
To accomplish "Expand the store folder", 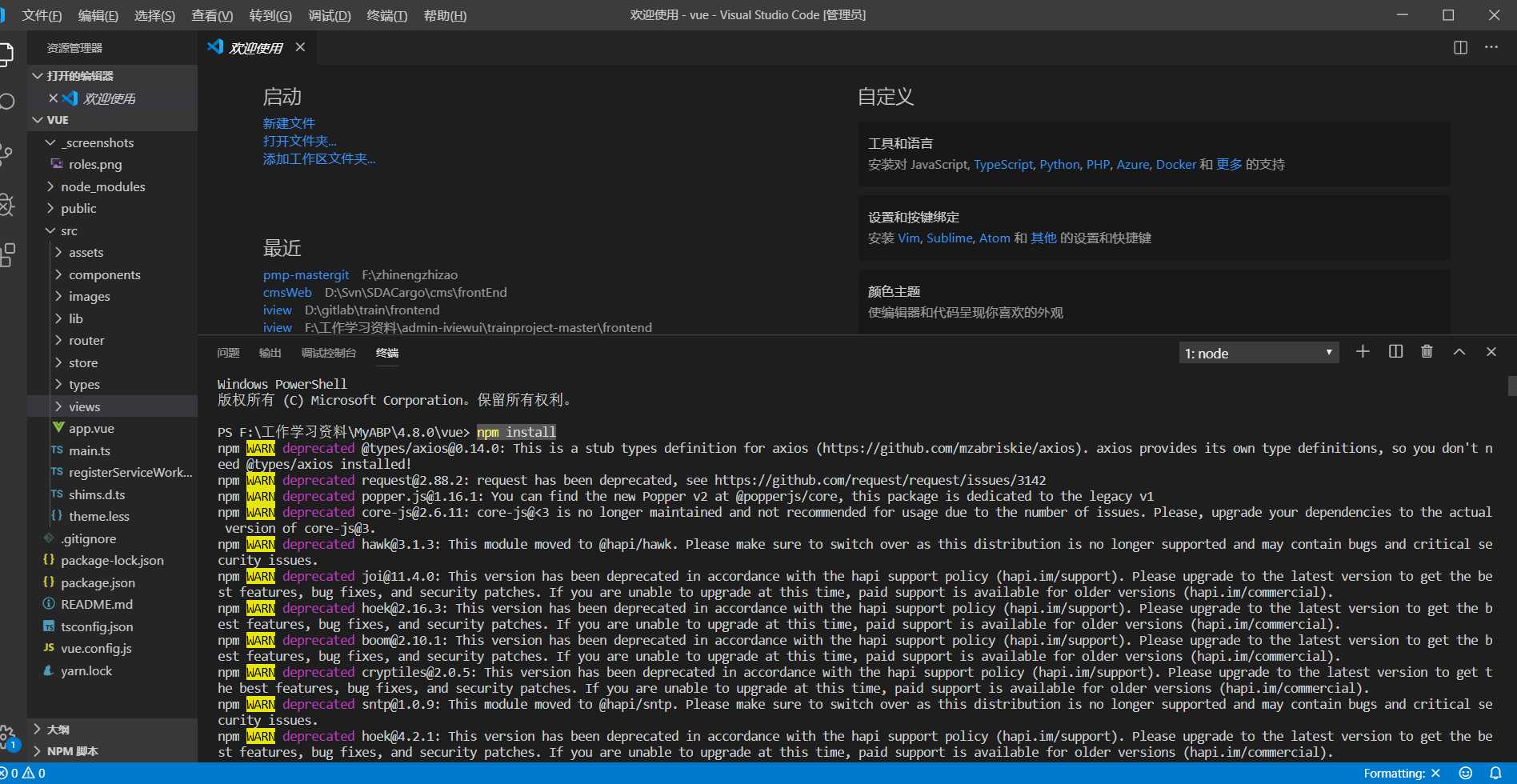I will 112,362.
